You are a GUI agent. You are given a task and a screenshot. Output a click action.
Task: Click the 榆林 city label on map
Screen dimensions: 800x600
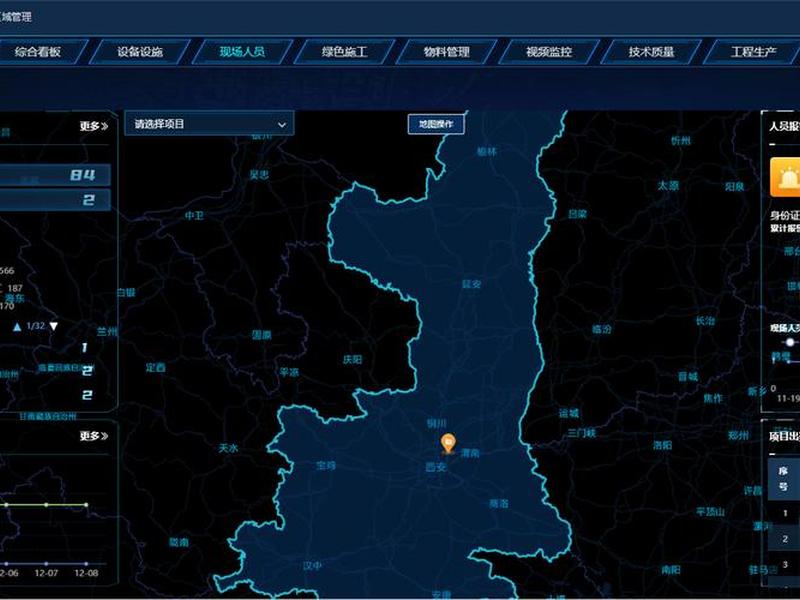(x=486, y=152)
